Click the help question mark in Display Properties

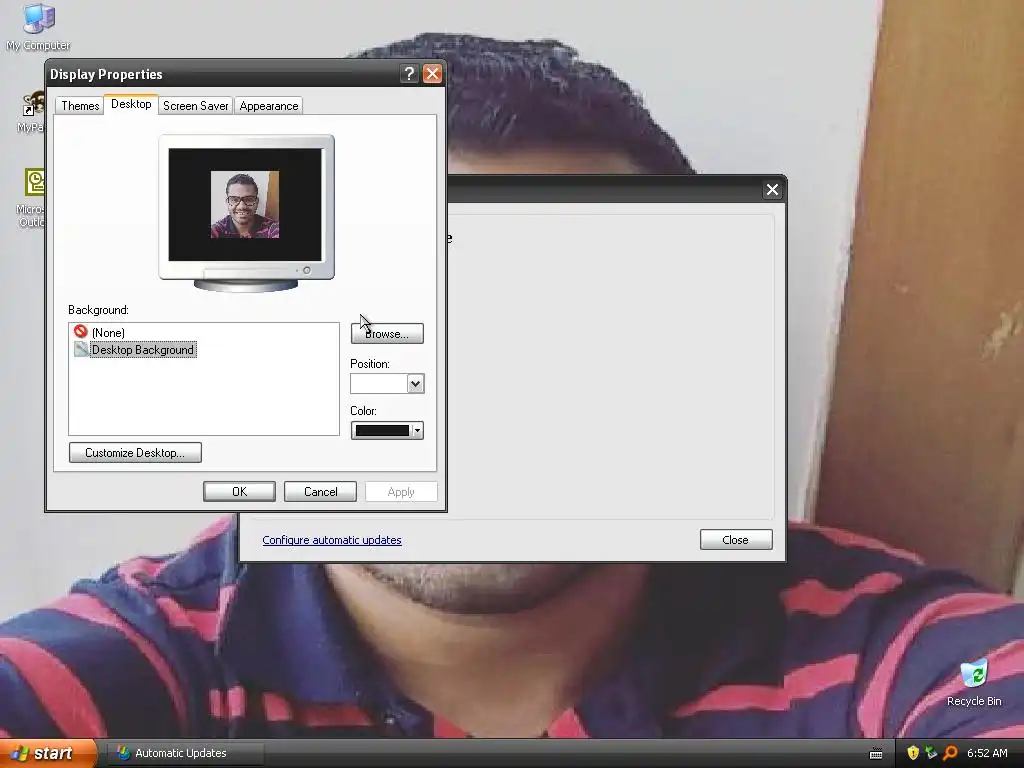coord(409,74)
